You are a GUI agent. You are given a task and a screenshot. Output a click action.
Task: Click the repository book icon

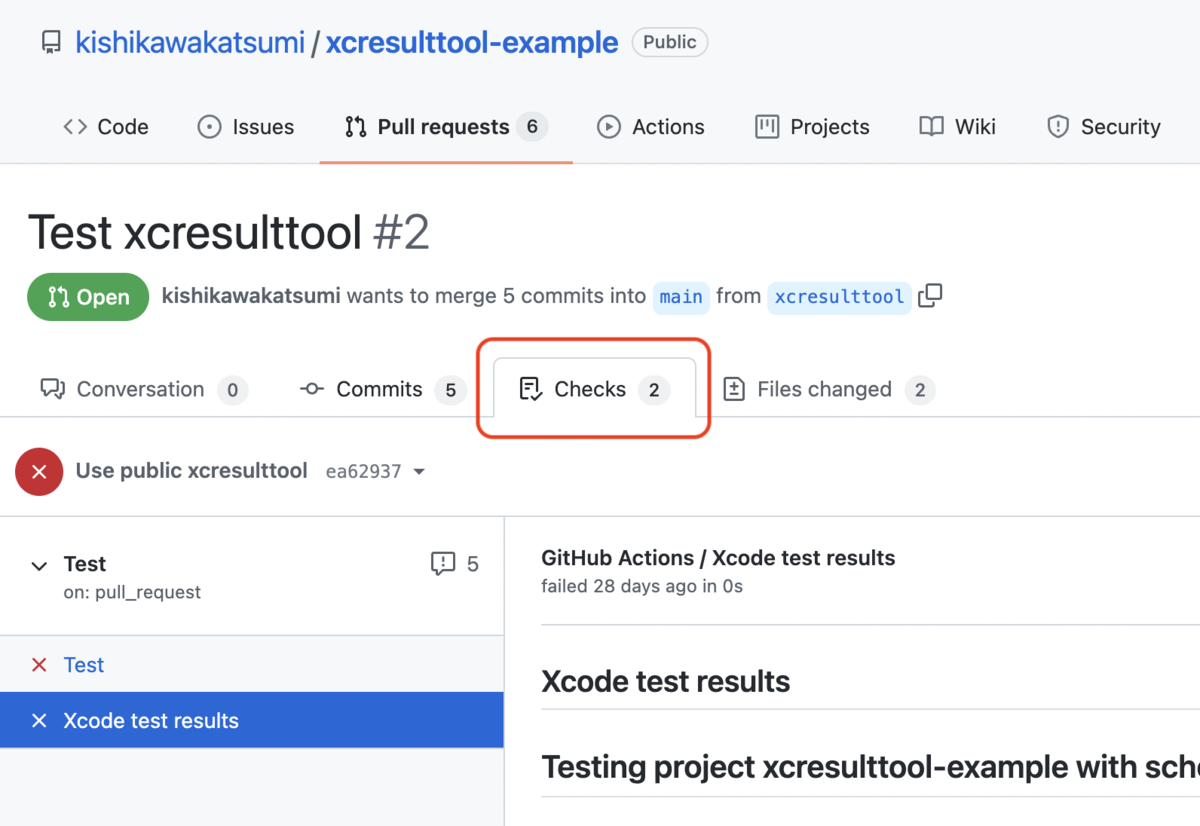click(x=51, y=43)
